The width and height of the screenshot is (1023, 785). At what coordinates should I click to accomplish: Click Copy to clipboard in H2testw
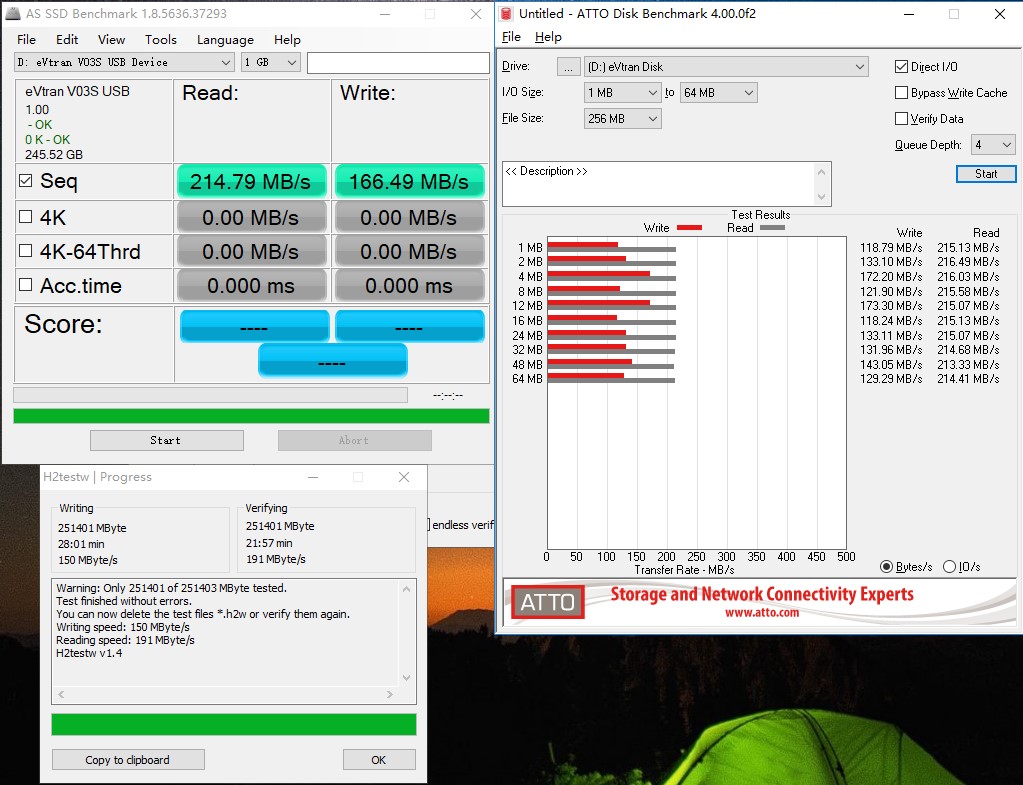pos(128,760)
